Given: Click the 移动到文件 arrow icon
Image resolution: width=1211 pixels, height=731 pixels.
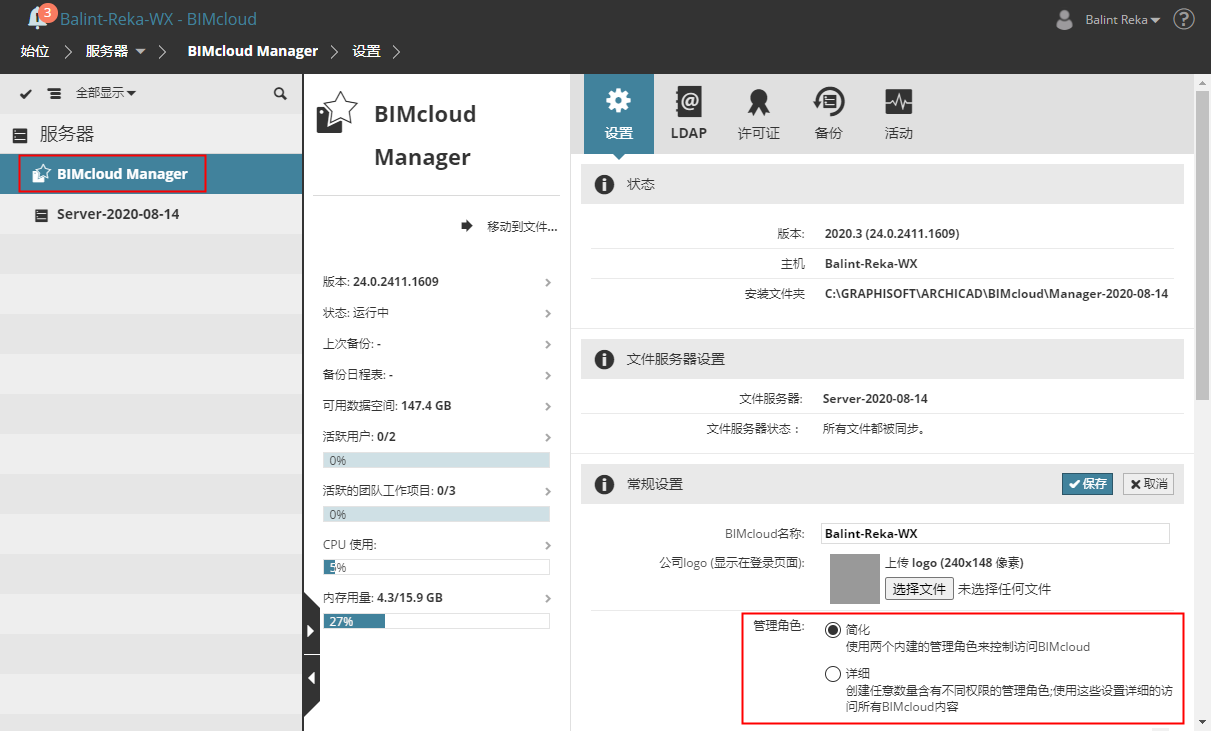Looking at the screenshot, I should (x=466, y=226).
